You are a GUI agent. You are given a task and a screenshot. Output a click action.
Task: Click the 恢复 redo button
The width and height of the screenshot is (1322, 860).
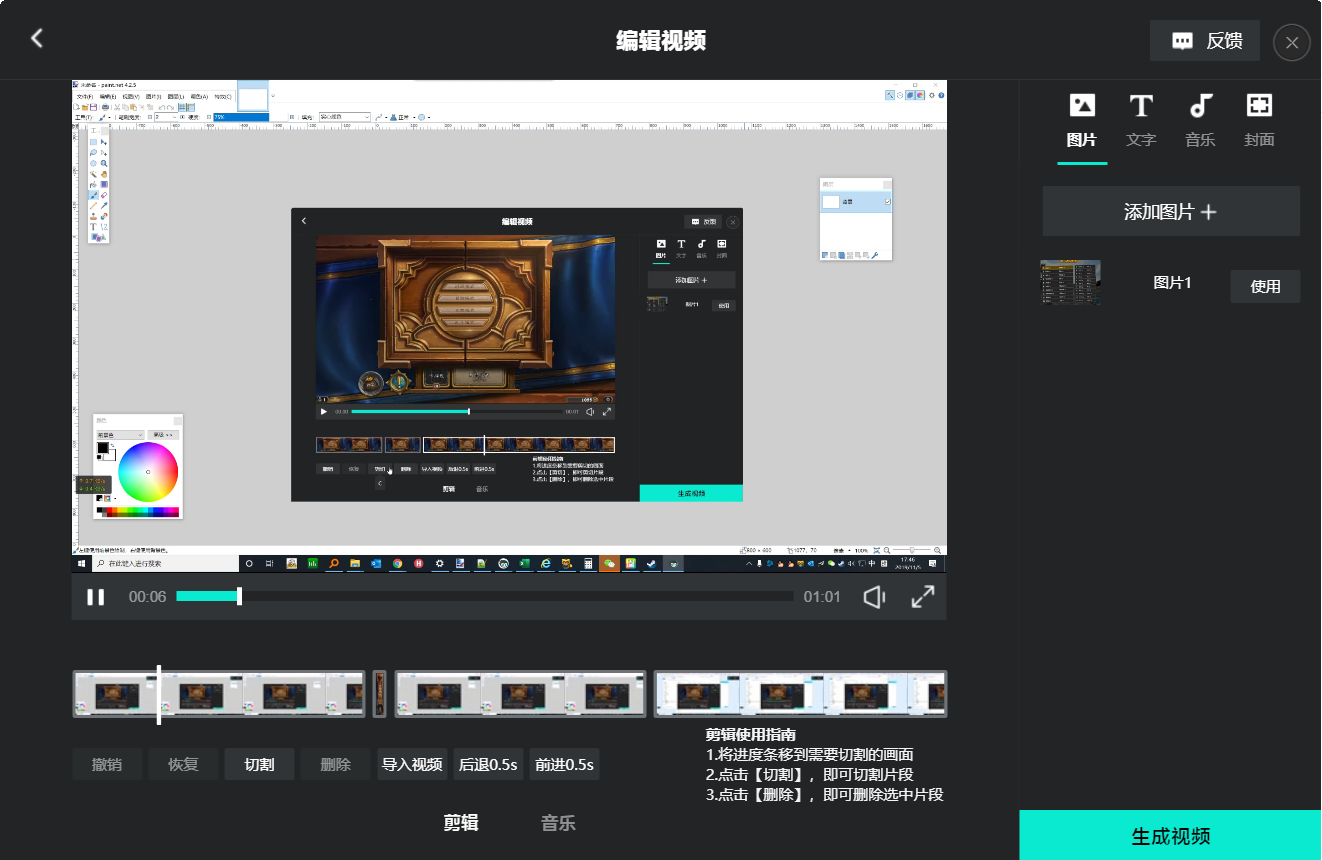pos(183,764)
